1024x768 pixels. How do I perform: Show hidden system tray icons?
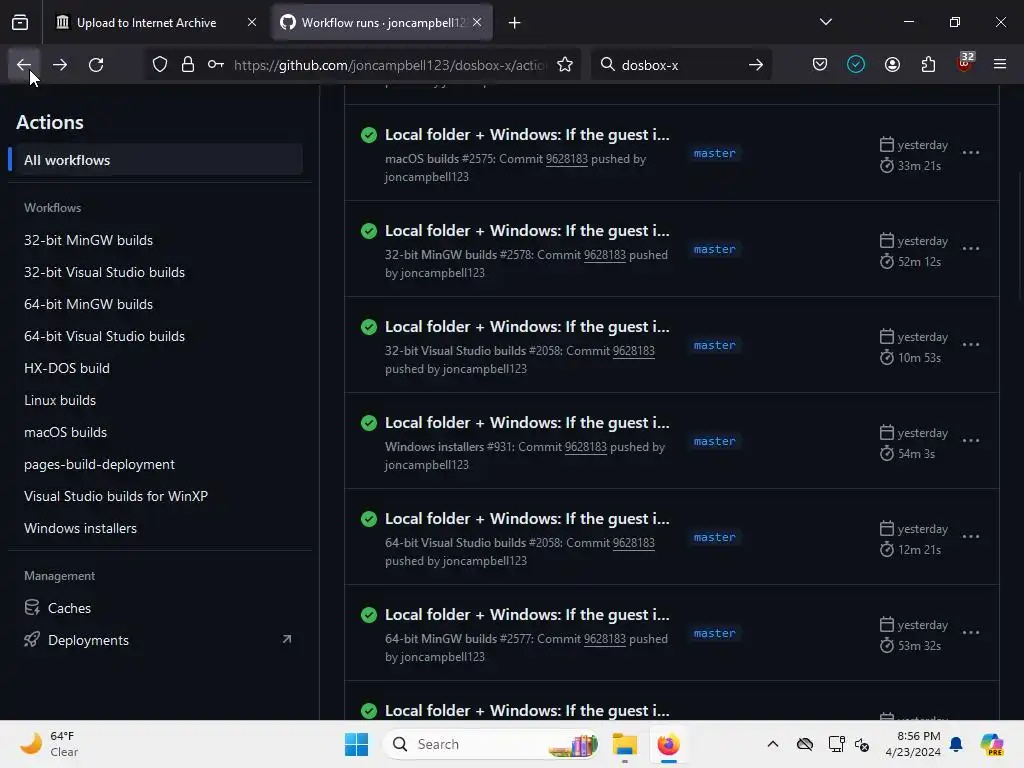coord(773,744)
